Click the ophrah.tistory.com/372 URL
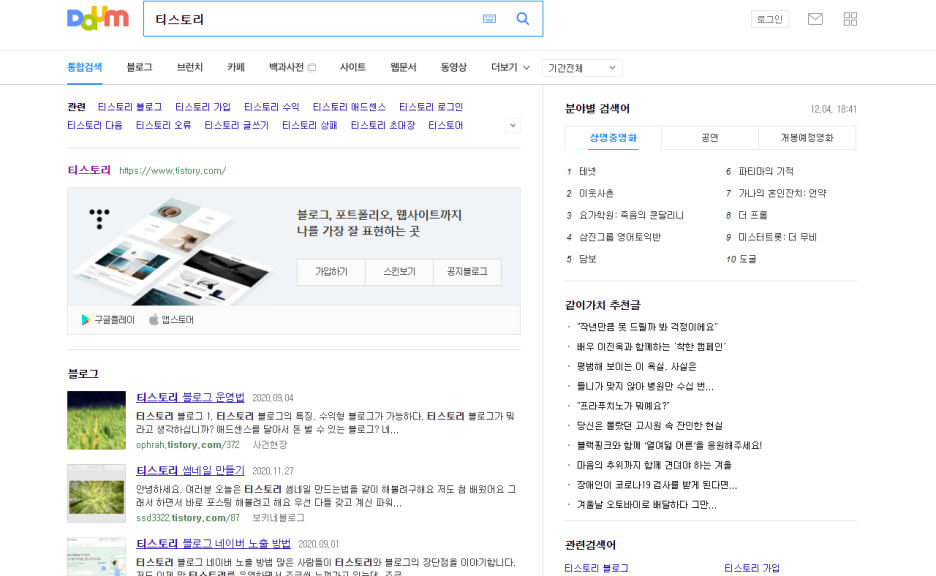Screen dimensions: 936x576 187,445
